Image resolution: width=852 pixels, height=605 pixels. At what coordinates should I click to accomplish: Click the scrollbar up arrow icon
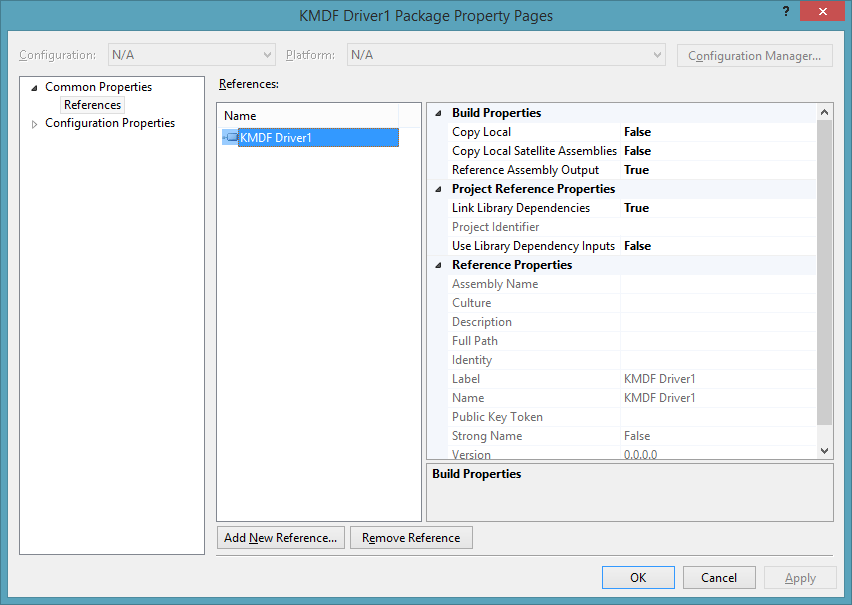click(x=824, y=111)
